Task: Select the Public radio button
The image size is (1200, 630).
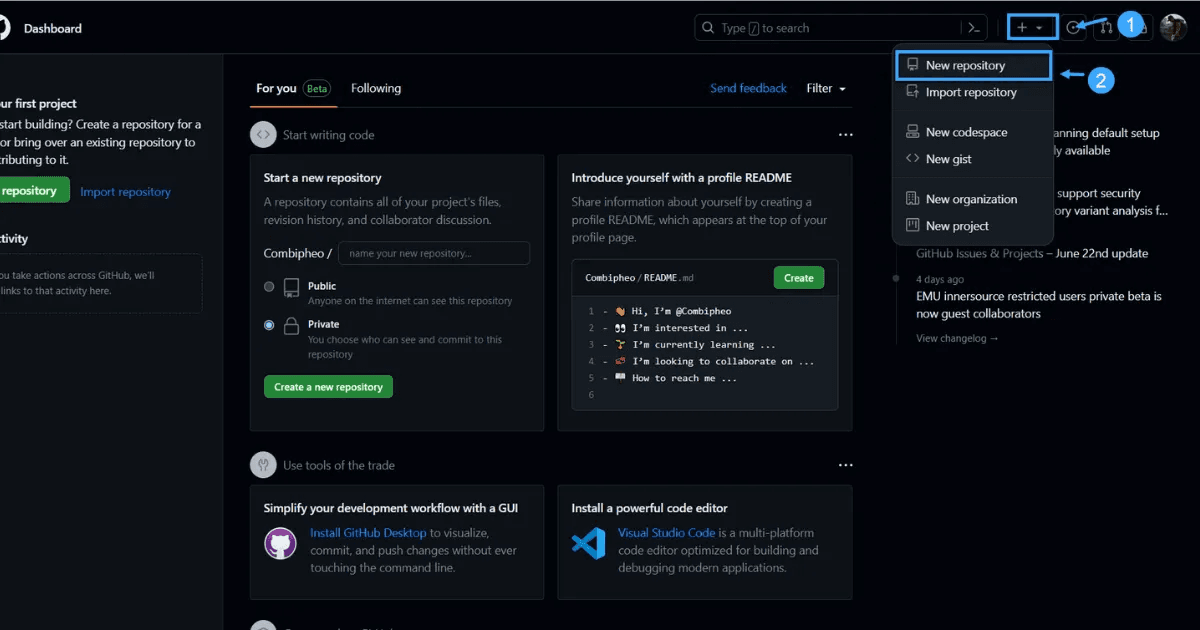Action: click(x=269, y=287)
